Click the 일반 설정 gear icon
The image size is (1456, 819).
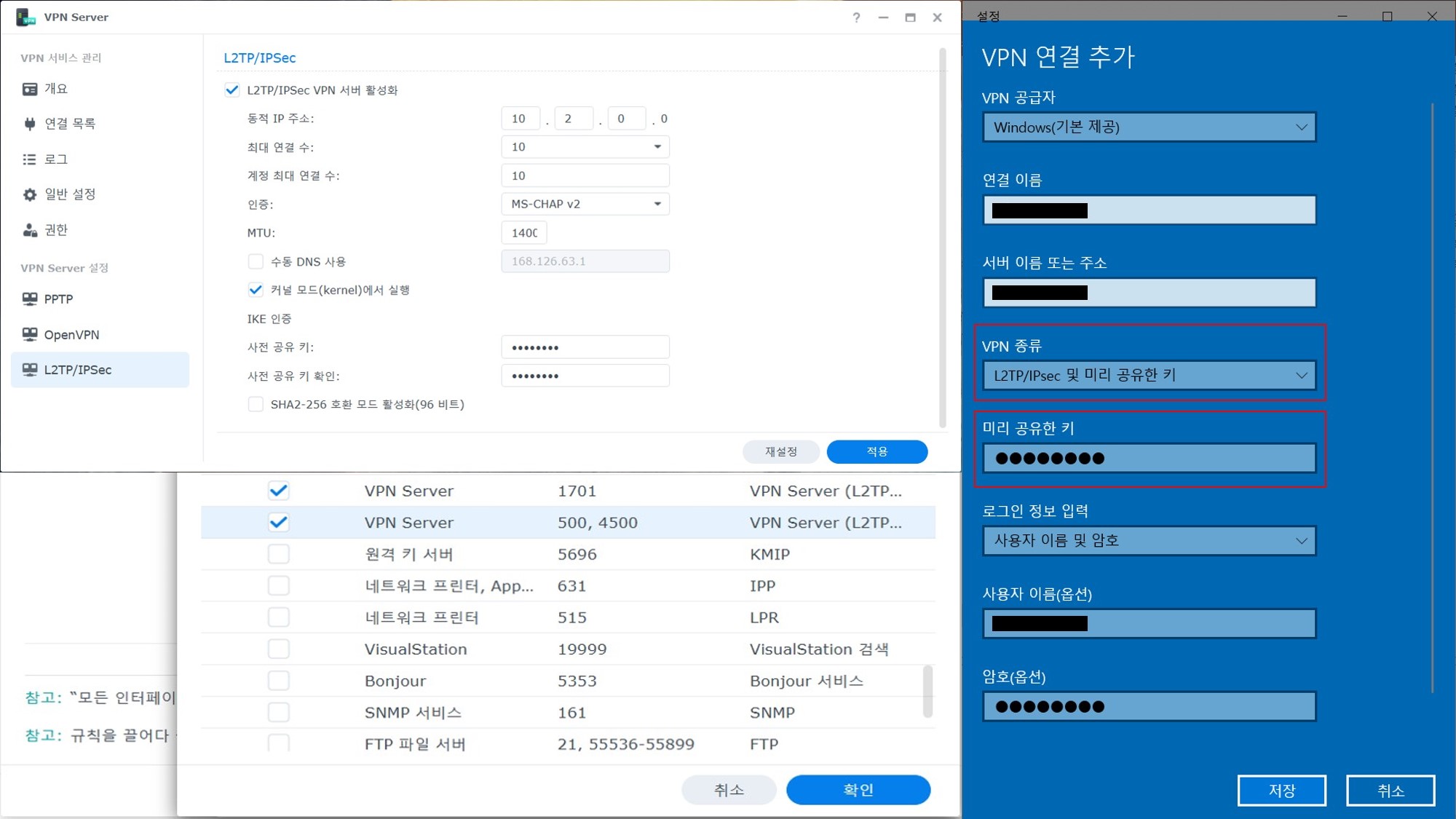tap(30, 194)
